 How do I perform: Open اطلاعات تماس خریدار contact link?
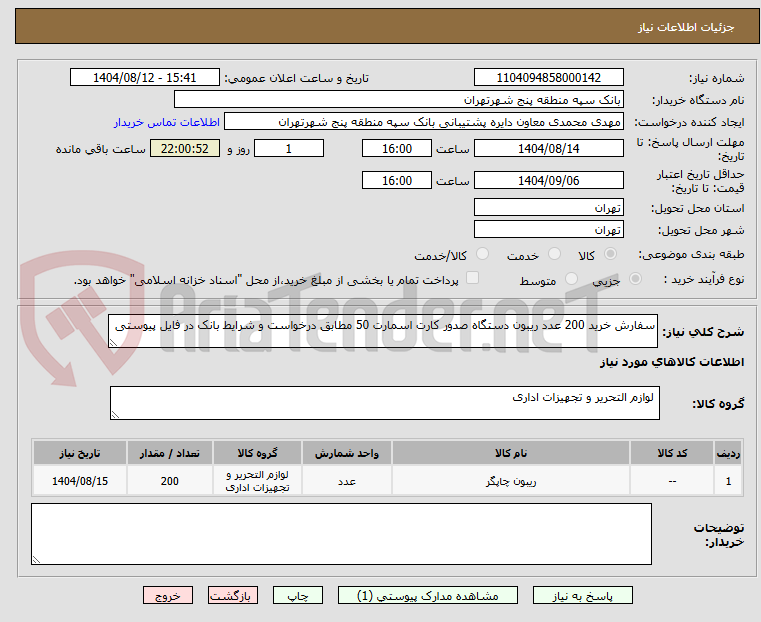coord(167,122)
